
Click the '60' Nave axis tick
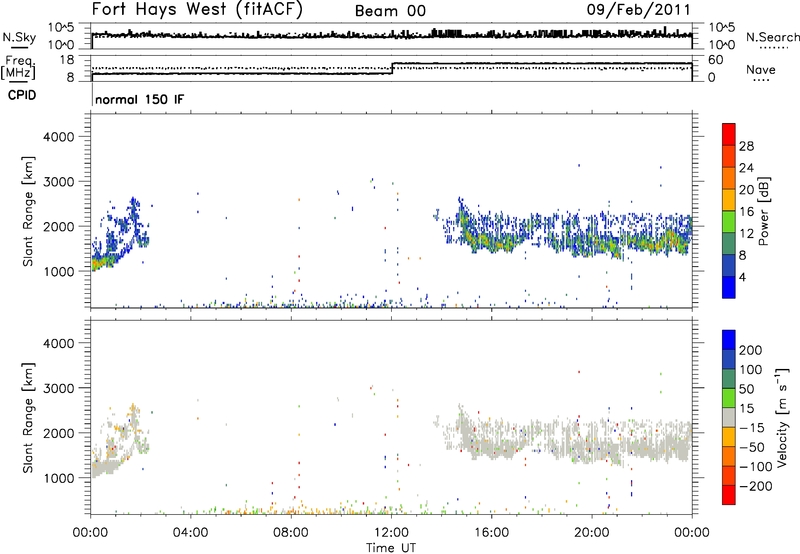pyautogui.click(x=715, y=60)
